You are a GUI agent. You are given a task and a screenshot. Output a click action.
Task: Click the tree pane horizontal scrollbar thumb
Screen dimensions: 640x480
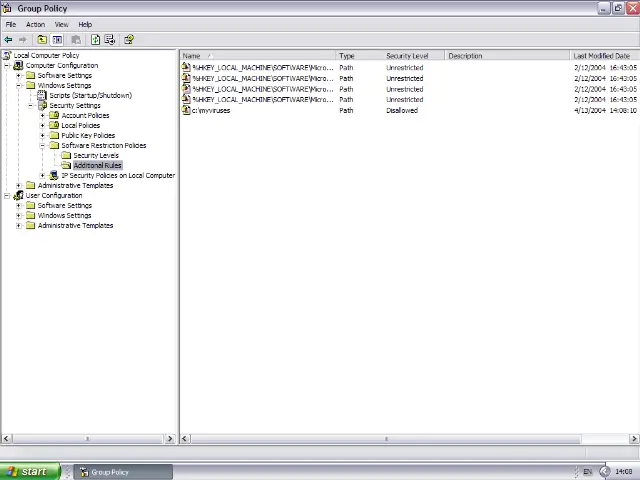(x=88, y=439)
